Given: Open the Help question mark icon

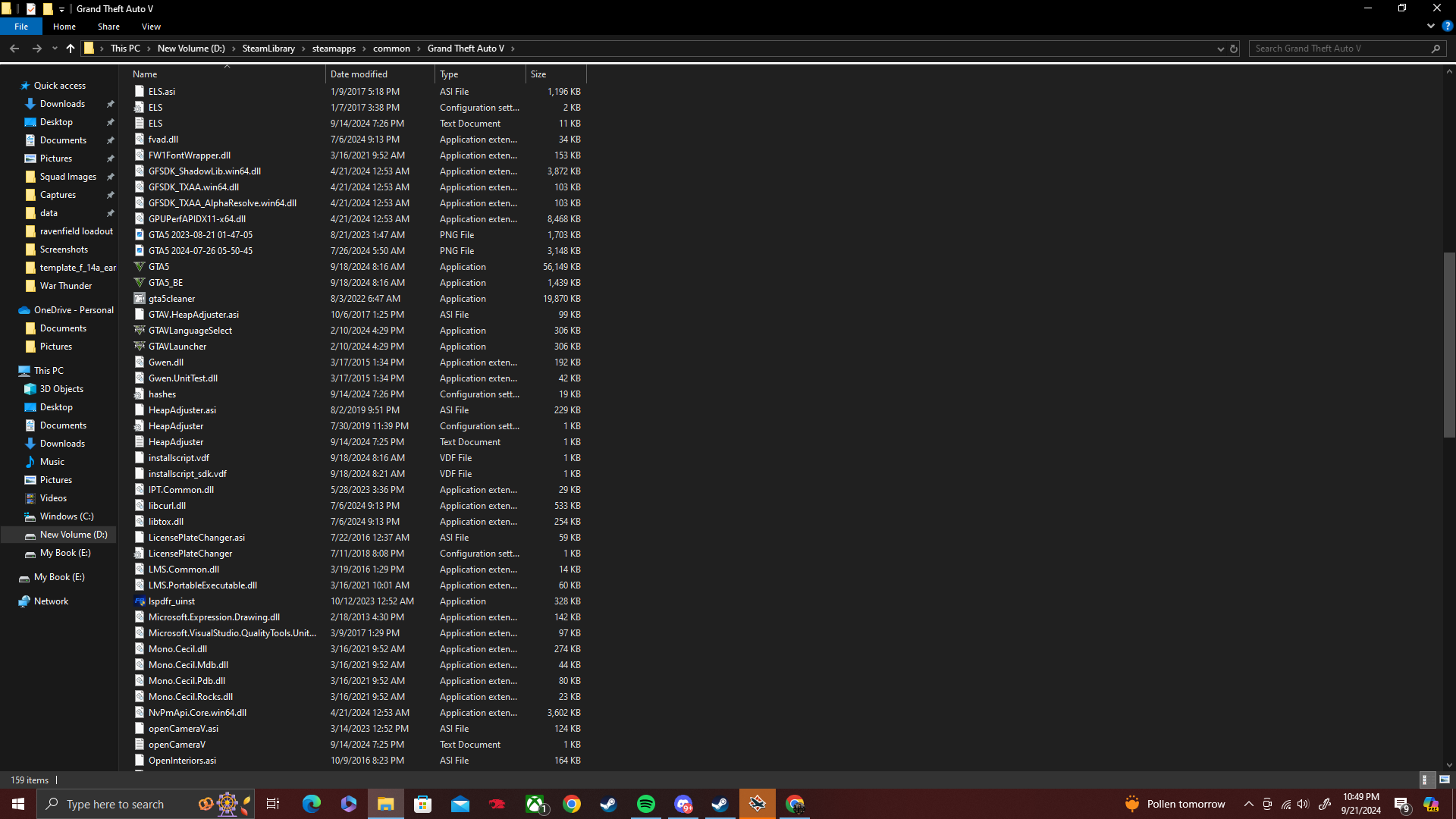Looking at the screenshot, I should [x=1447, y=26].
